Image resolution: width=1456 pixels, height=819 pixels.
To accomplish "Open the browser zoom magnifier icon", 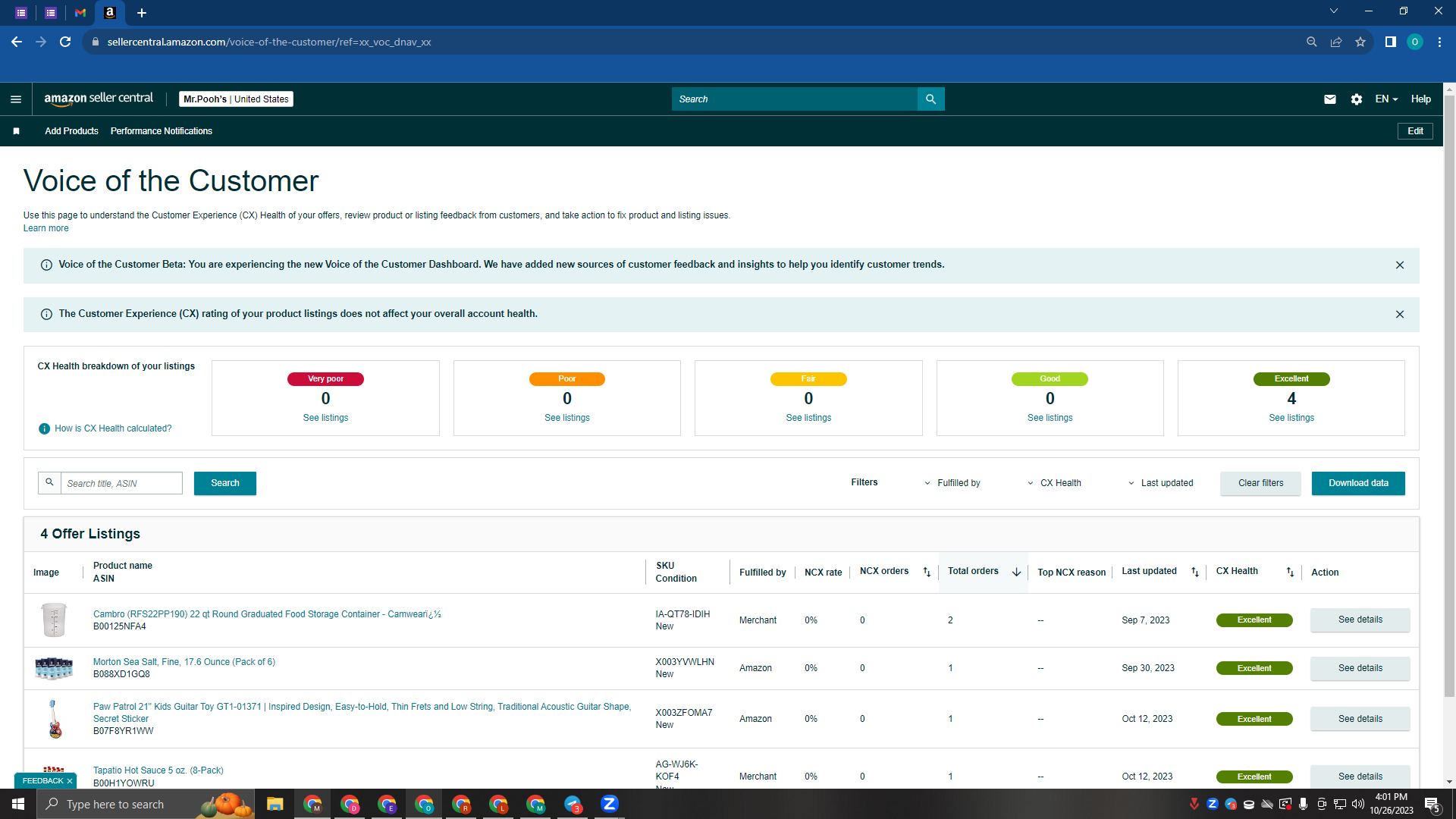I will pos(1312,42).
